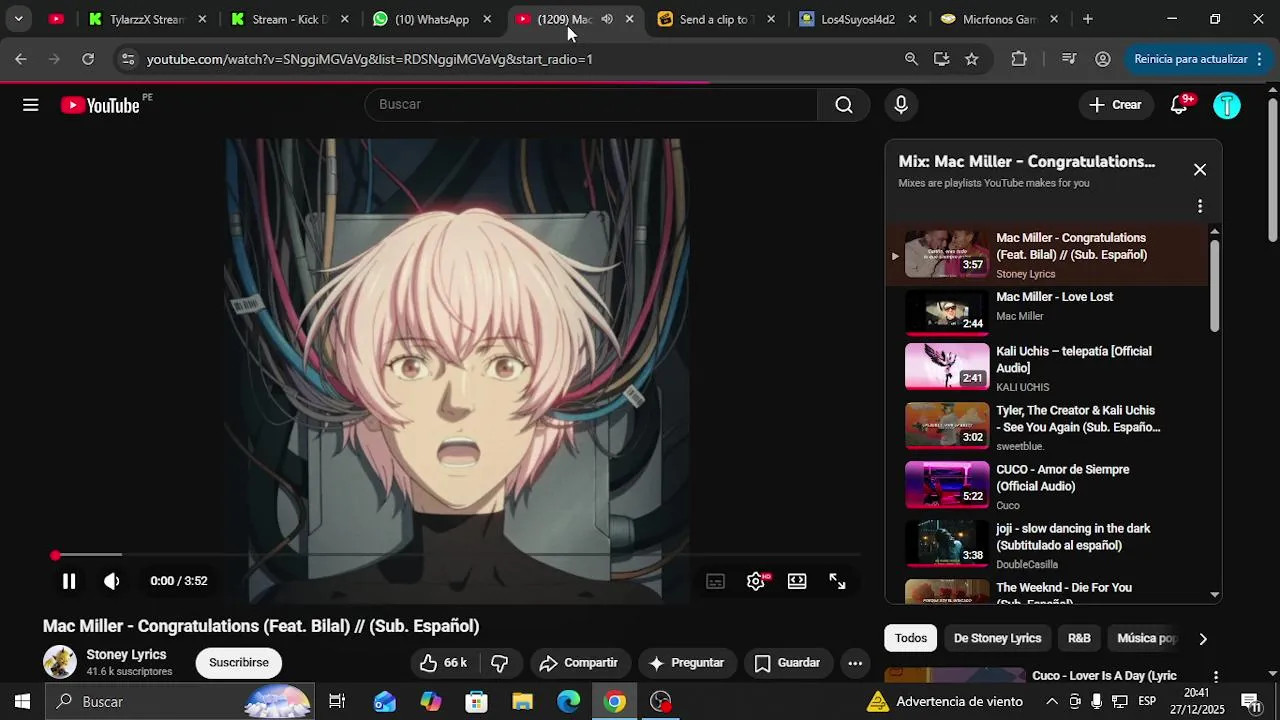Switch to the Send a clip tab
1280x720 pixels.
pyautogui.click(x=714, y=19)
